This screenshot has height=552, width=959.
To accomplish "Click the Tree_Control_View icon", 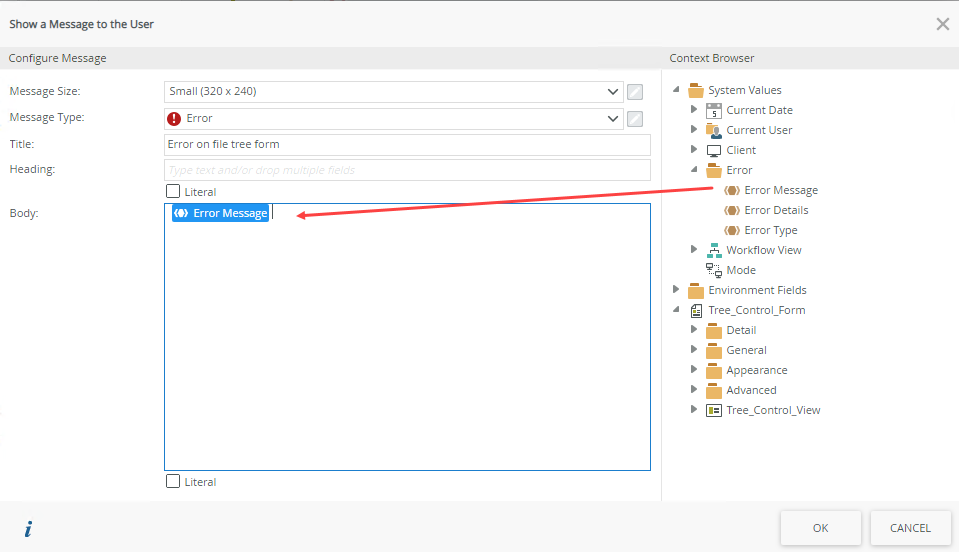I will 713,410.
